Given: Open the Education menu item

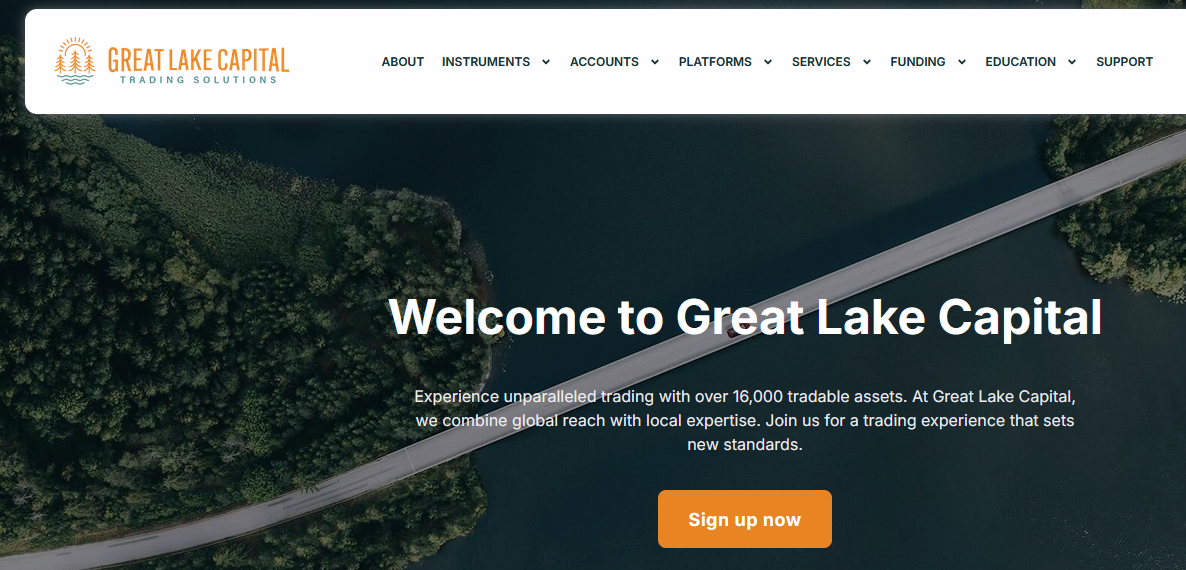Looking at the screenshot, I should point(1020,62).
